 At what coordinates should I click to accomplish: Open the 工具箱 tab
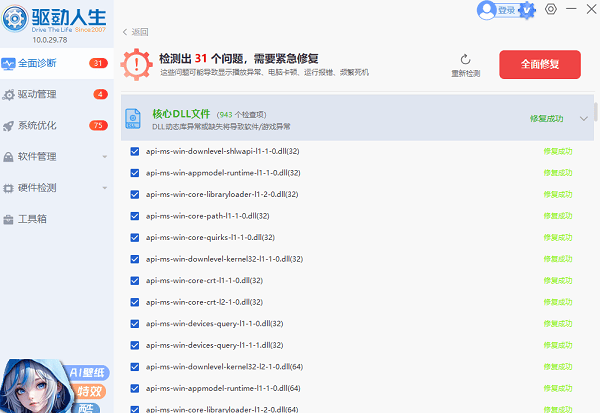[57, 219]
